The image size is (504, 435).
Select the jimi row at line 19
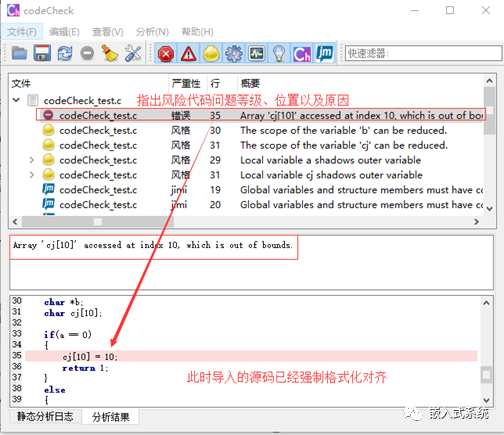tap(262, 190)
